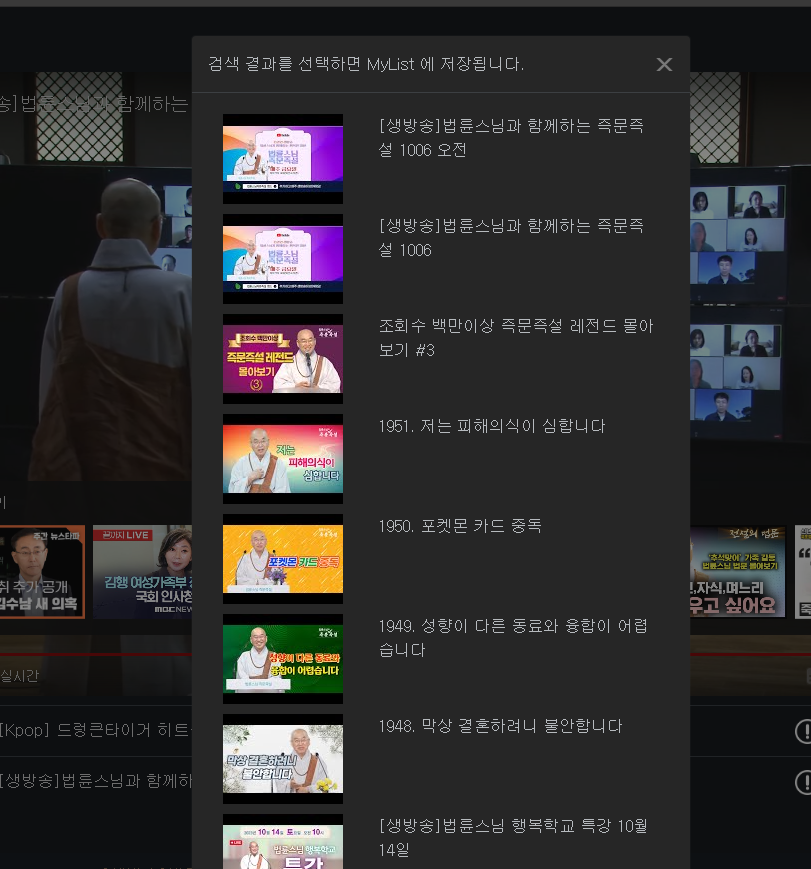Select '1950. 포켓몬 카드 중독' title

point(460,526)
